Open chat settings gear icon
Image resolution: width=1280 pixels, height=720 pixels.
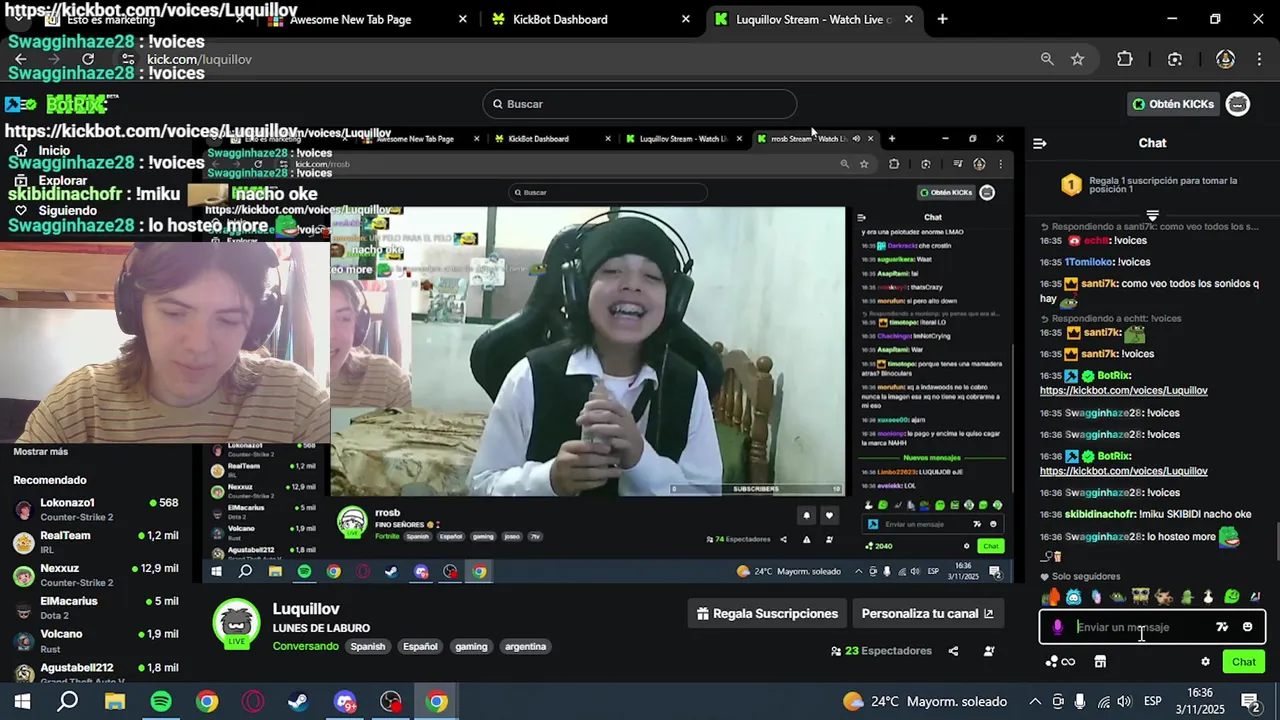click(x=1205, y=662)
